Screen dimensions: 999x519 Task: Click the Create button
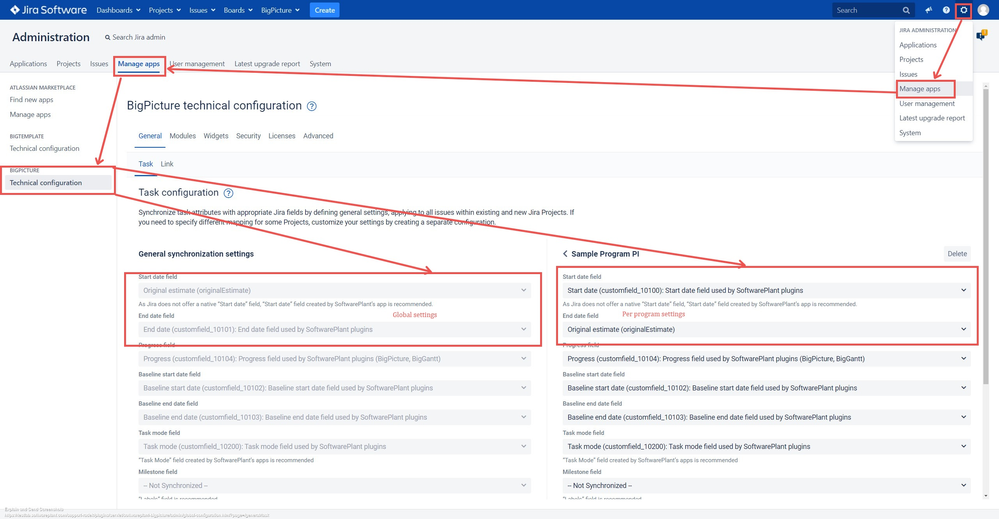click(324, 10)
